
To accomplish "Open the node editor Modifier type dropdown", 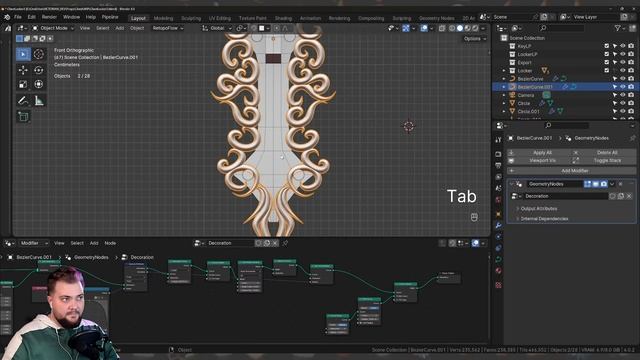I will [x=33, y=243].
